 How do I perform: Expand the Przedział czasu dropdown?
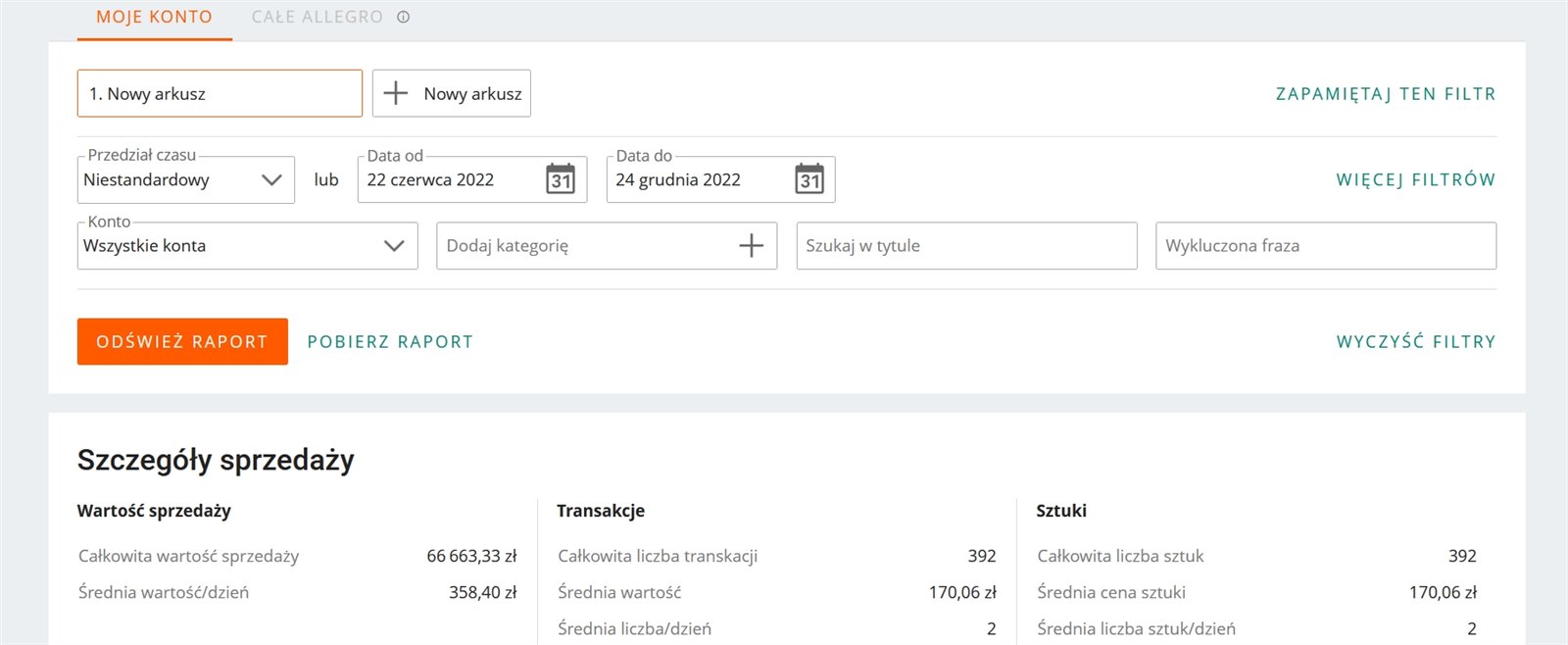271,180
